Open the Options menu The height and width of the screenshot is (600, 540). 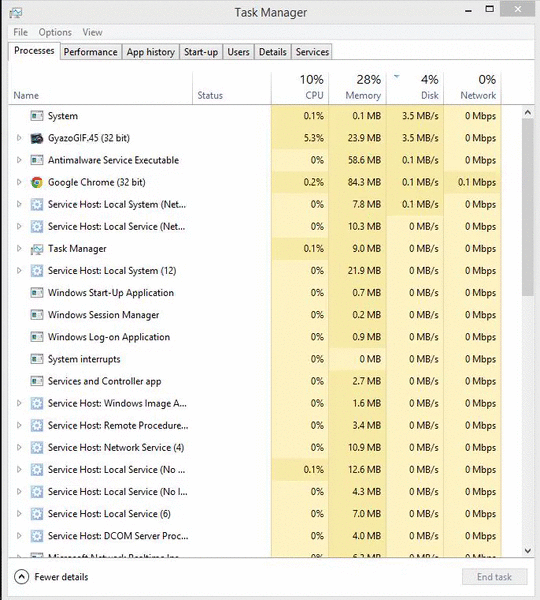pyautogui.click(x=55, y=32)
